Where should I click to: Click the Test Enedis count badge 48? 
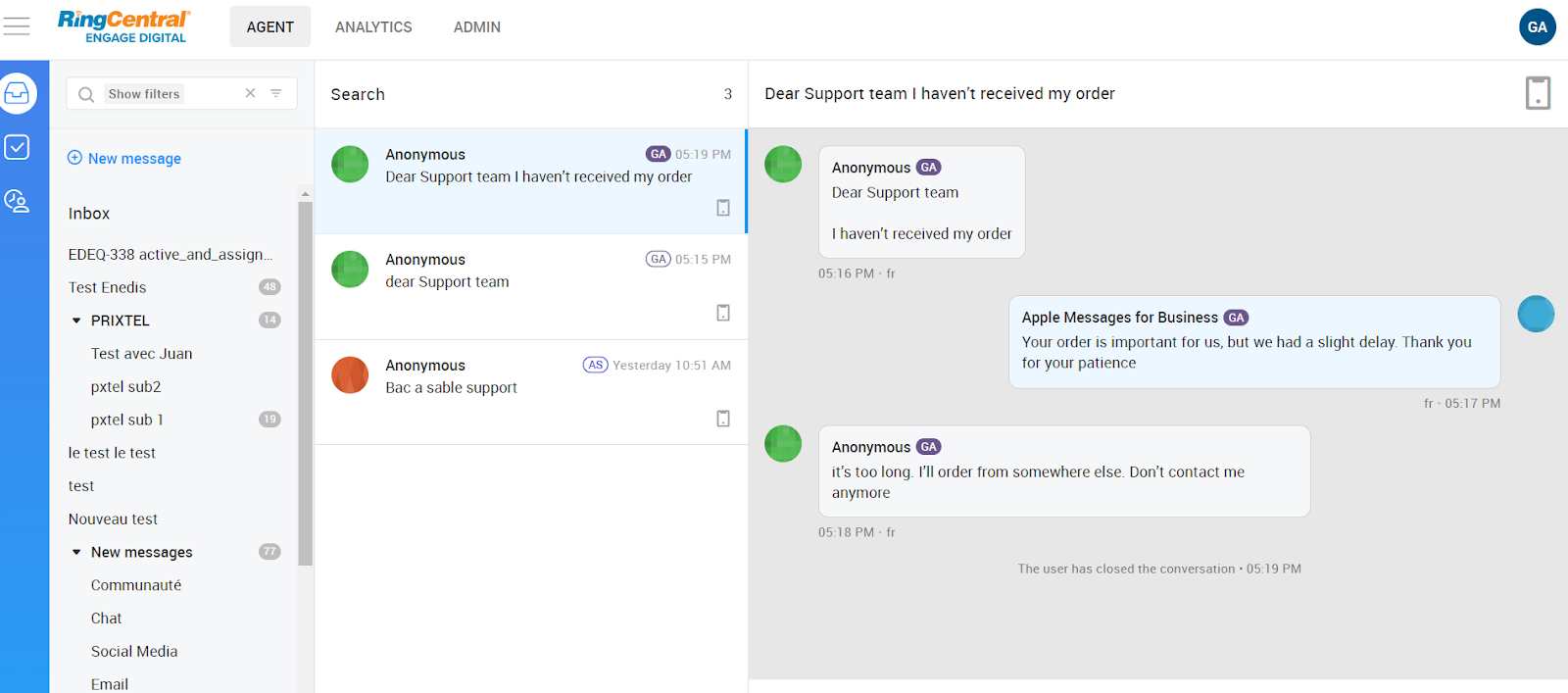[269, 287]
